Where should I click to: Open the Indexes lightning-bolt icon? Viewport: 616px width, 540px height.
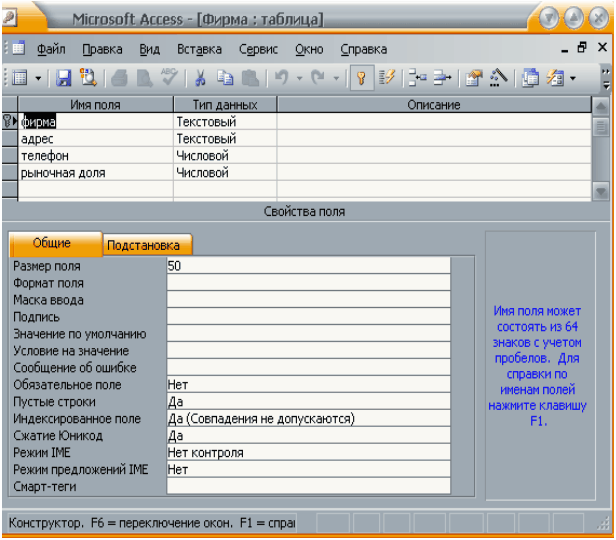point(387,77)
